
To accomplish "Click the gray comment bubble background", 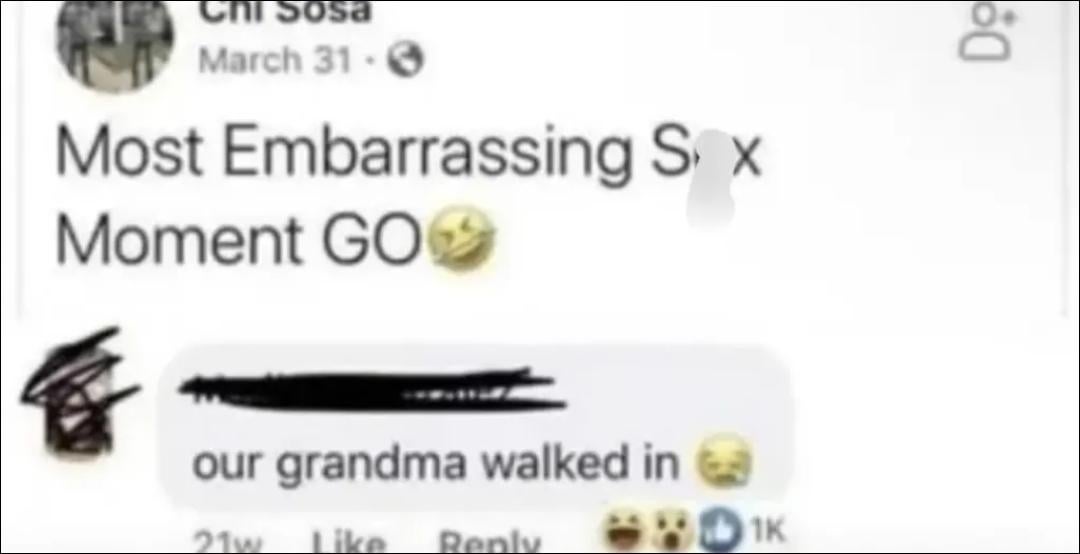I will 475,427.
